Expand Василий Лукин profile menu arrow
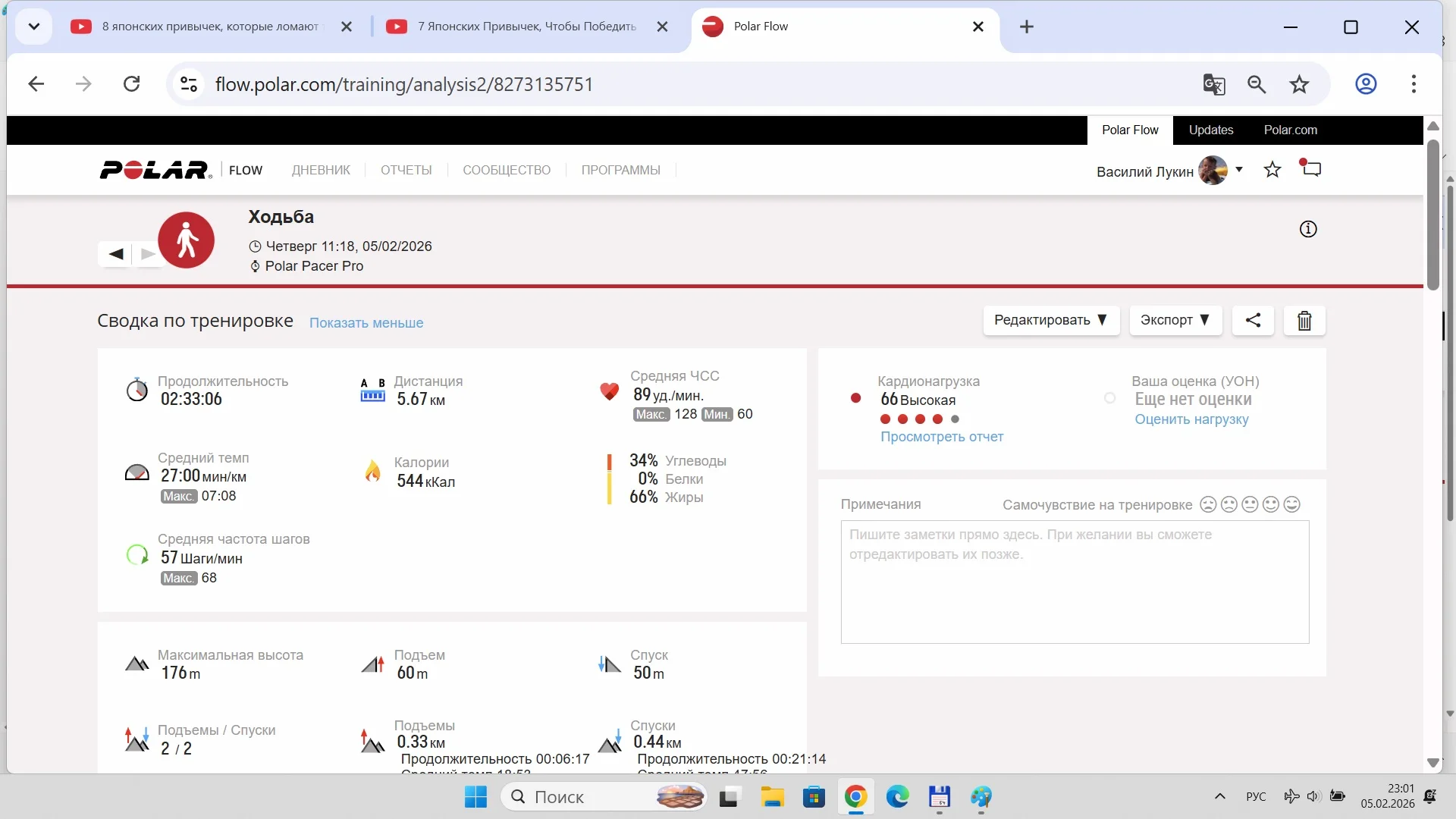 coord(1239,170)
